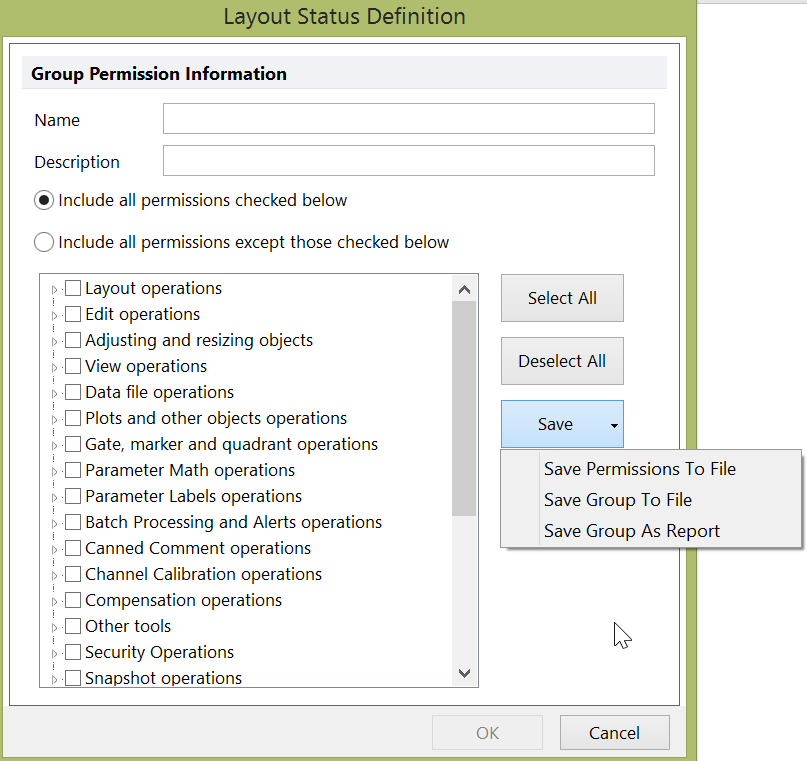This screenshot has width=807, height=761.
Task: Expand the Other tools tree arrow
Action: point(54,627)
